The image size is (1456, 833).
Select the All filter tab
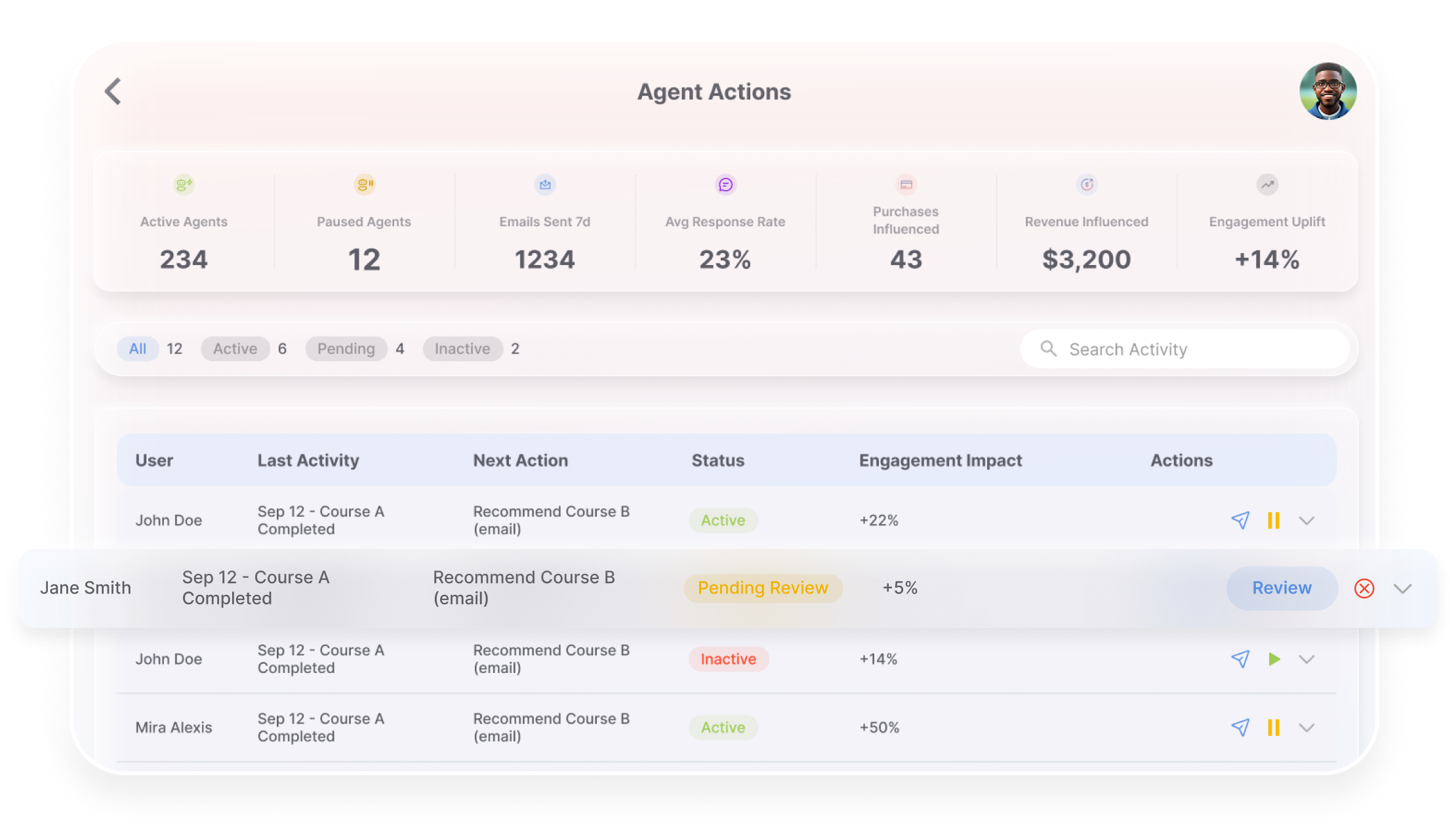pos(138,349)
